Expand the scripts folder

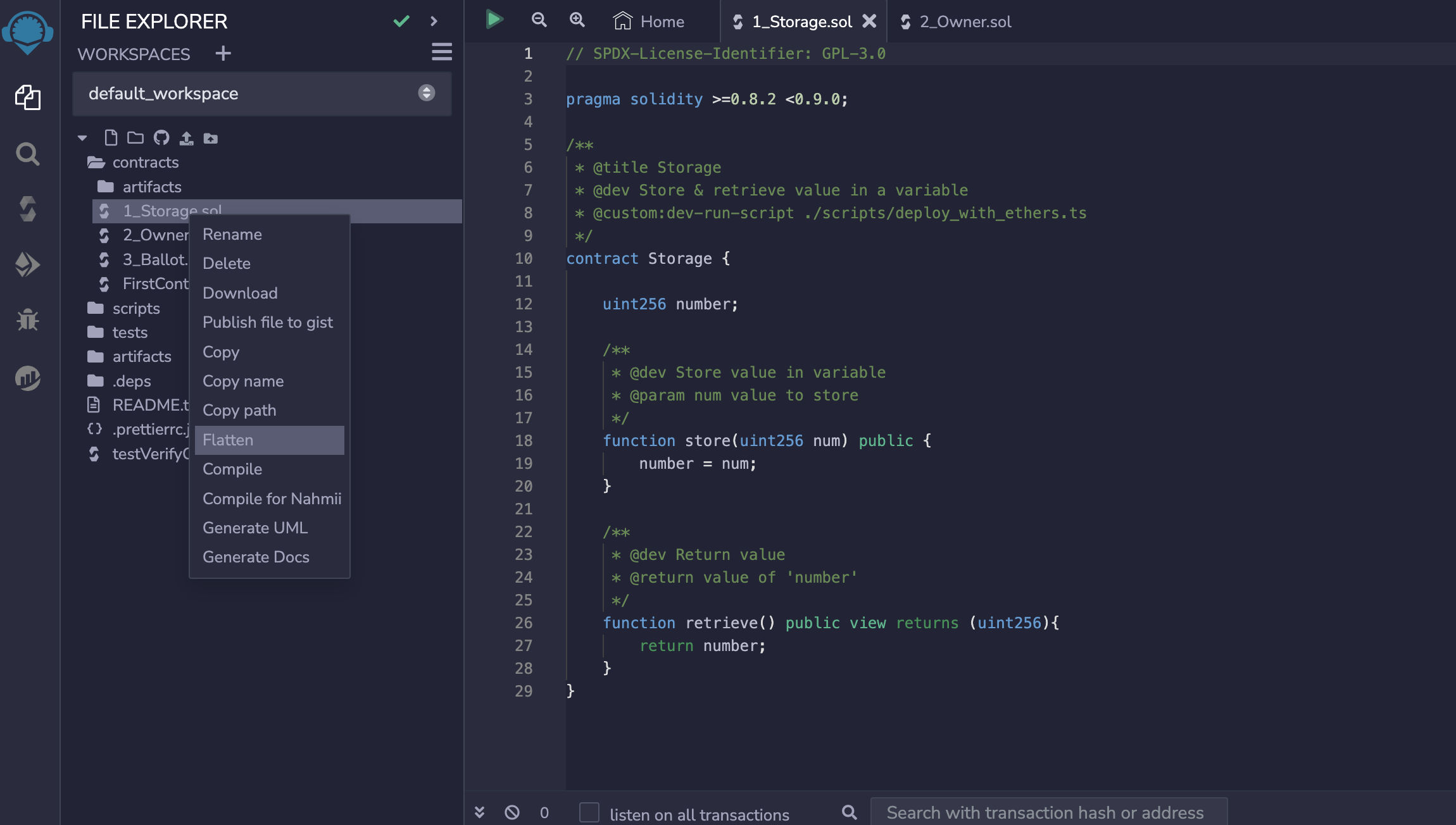(x=136, y=307)
